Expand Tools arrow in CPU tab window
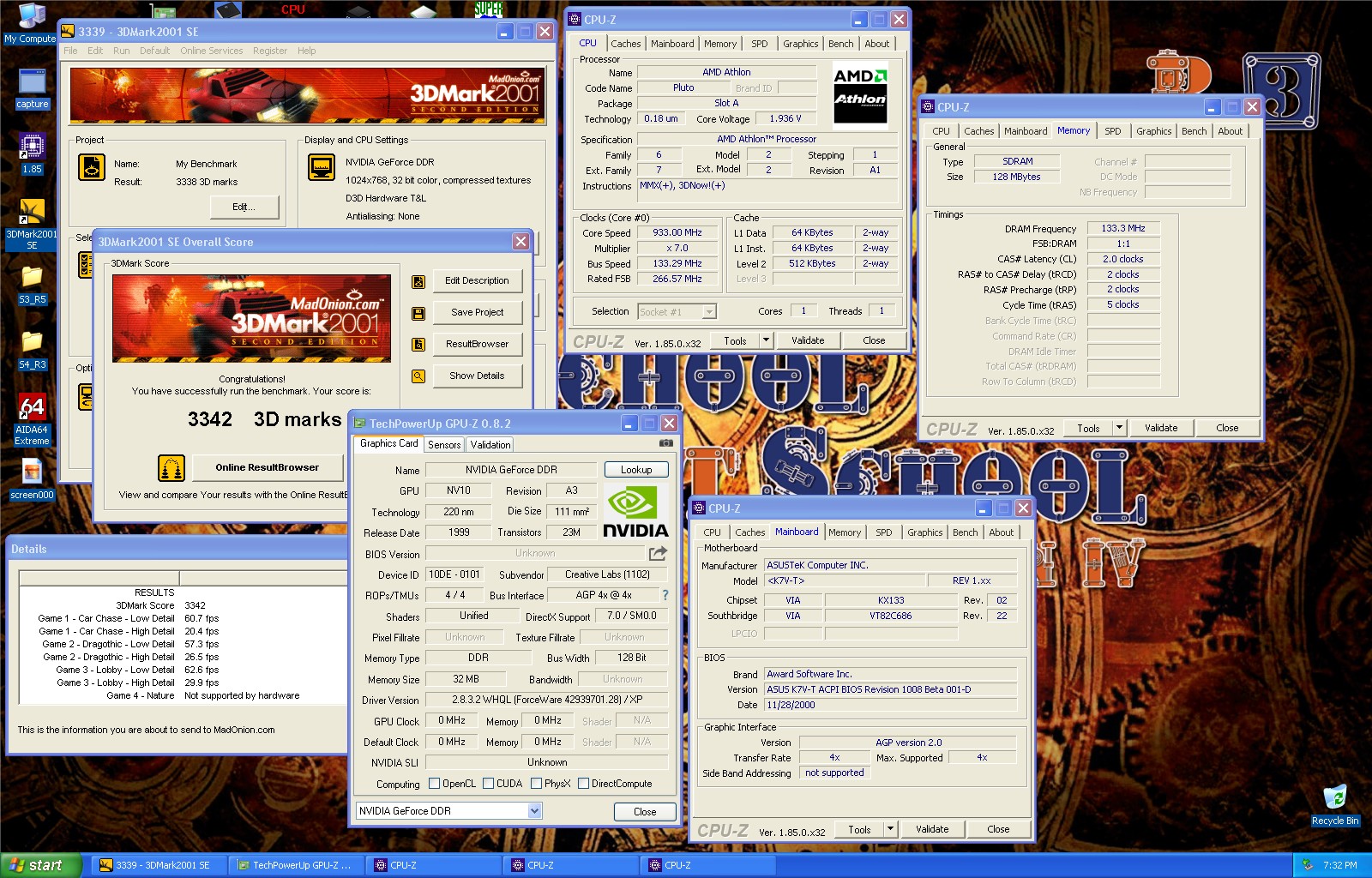Image resolution: width=1372 pixels, height=878 pixels. click(x=766, y=340)
